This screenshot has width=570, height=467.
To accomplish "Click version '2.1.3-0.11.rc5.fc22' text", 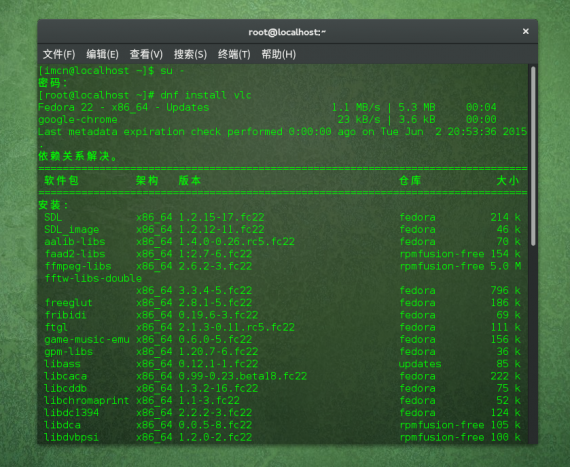I will coord(237,327).
